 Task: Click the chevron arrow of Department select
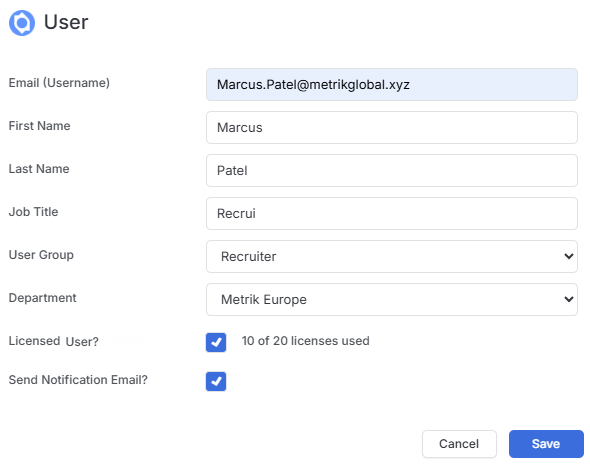[569, 300]
